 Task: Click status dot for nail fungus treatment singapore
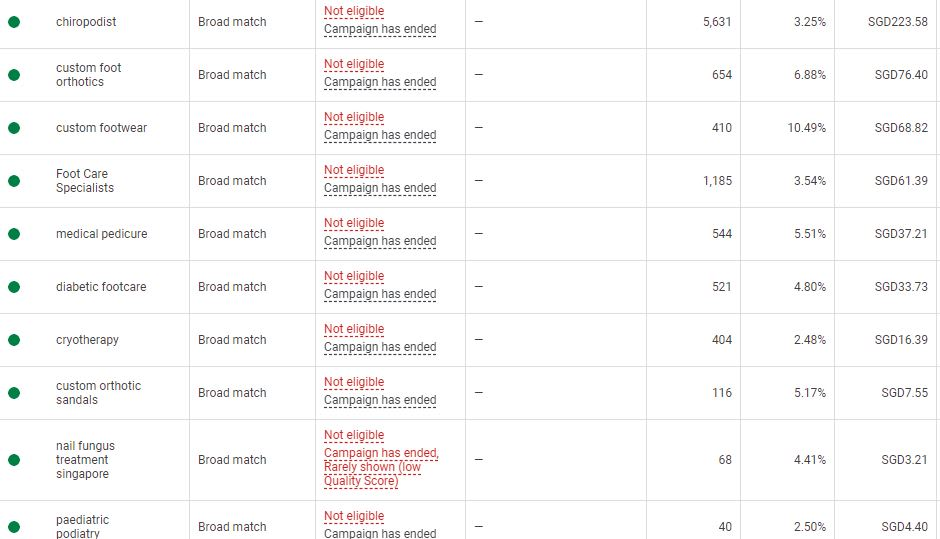(x=14, y=460)
